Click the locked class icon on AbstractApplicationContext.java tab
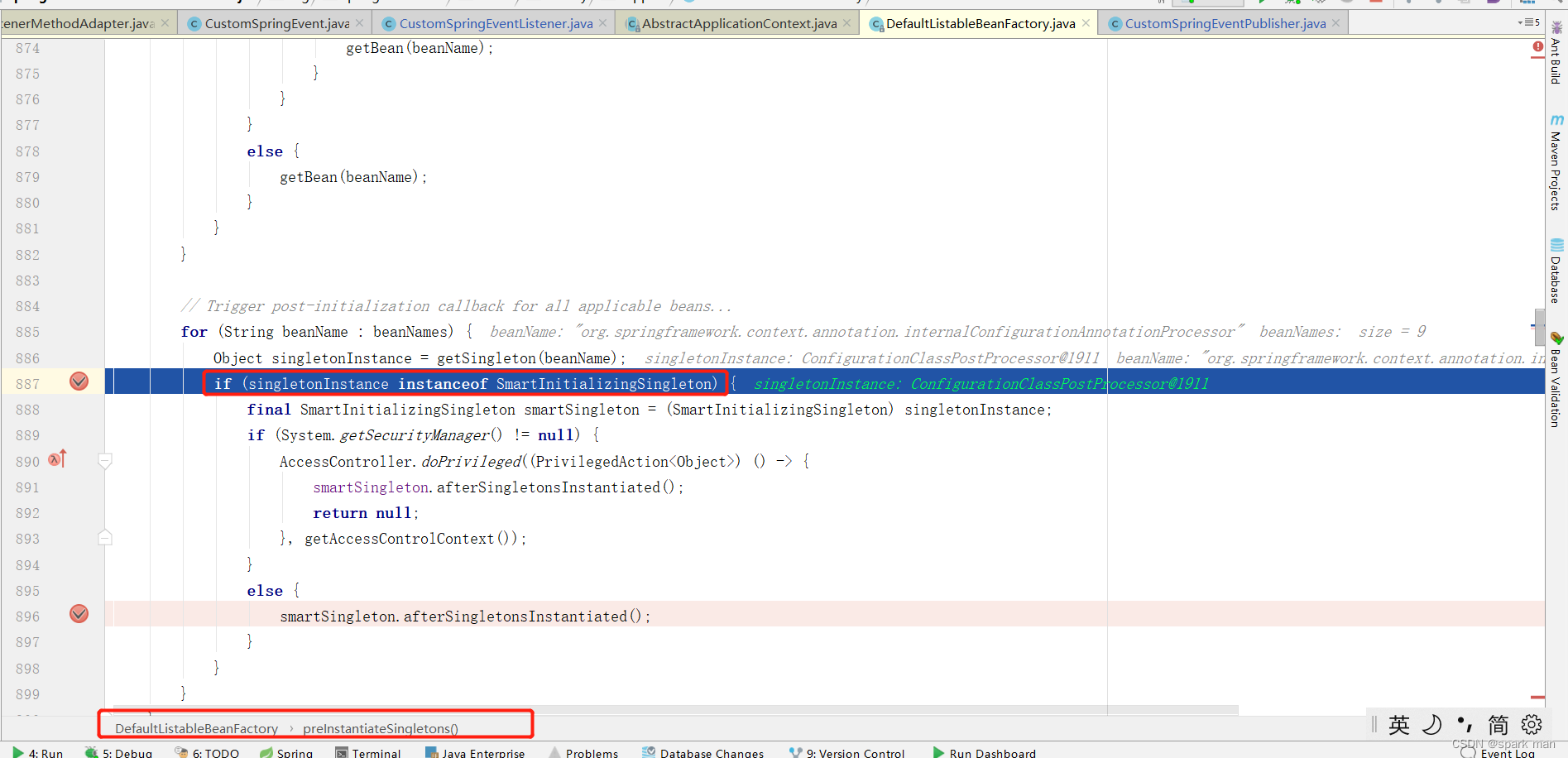Screen dimensions: 1568x758 pyautogui.click(x=633, y=24)
